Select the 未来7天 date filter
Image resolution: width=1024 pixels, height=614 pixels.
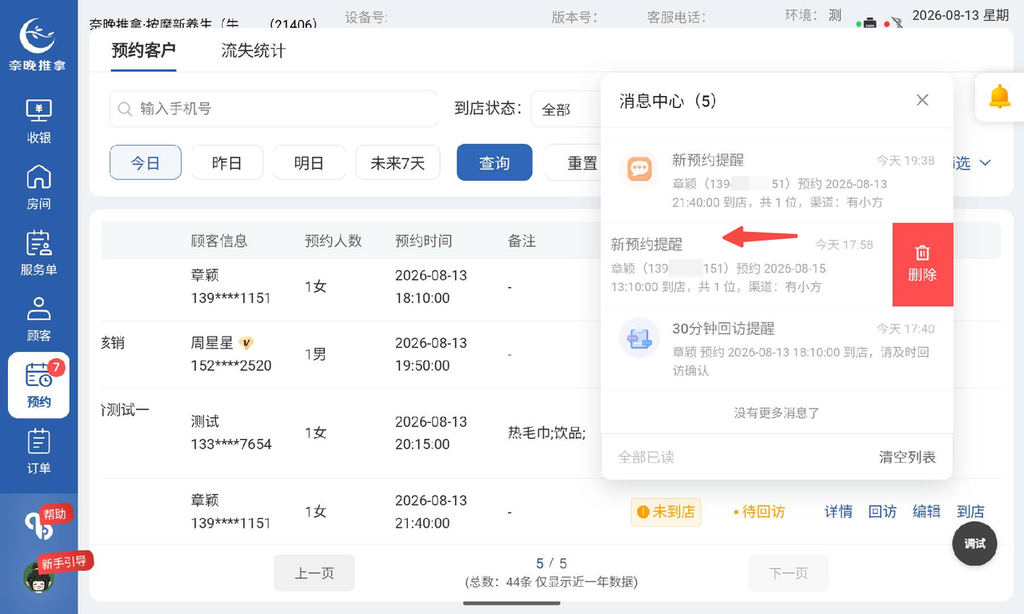click(398, 163)
